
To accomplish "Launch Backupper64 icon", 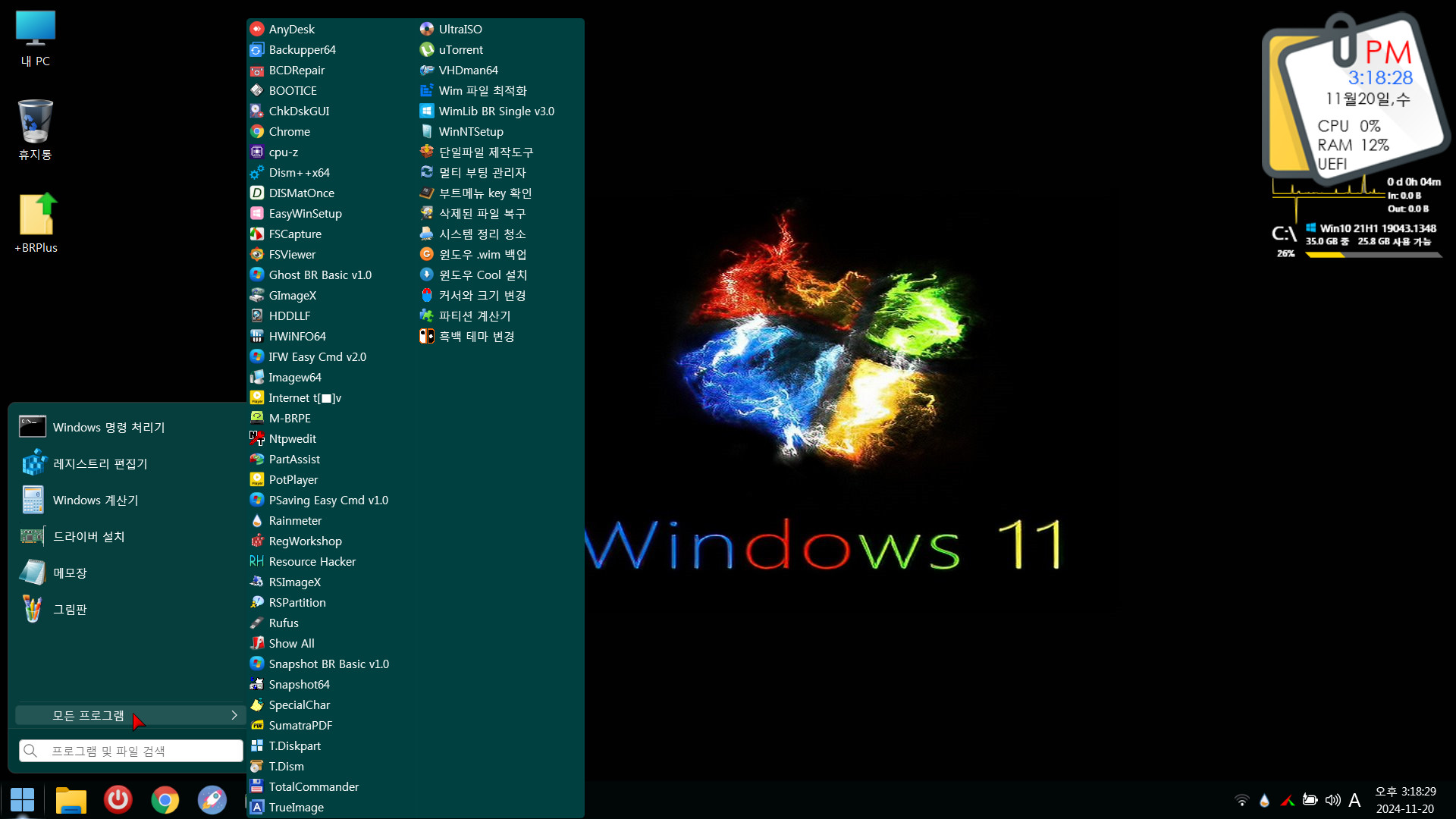I will point(257,49).
